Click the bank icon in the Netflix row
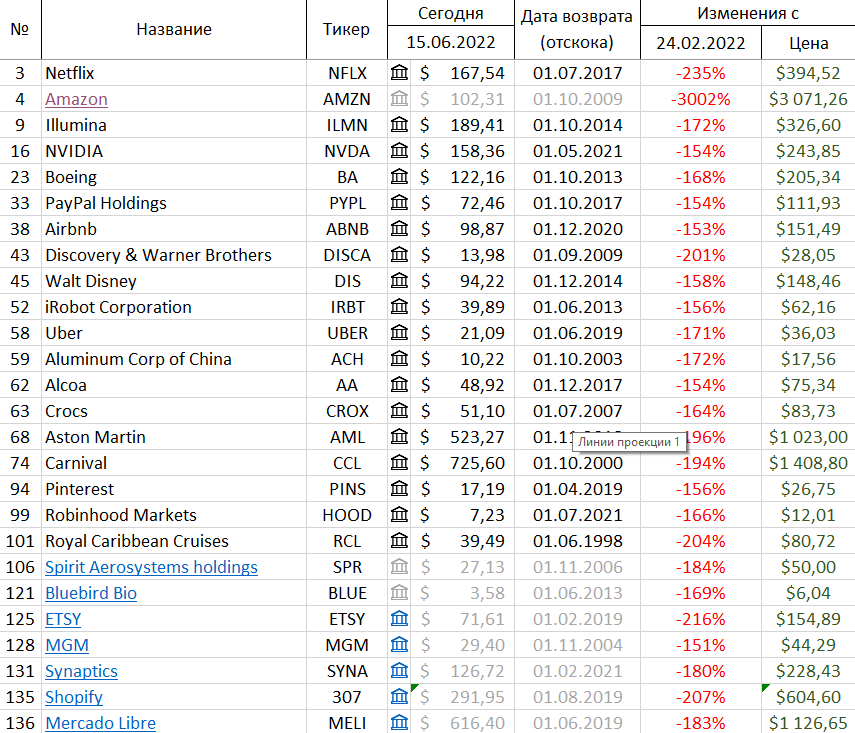The image size is (855, 733). point(399,73)
